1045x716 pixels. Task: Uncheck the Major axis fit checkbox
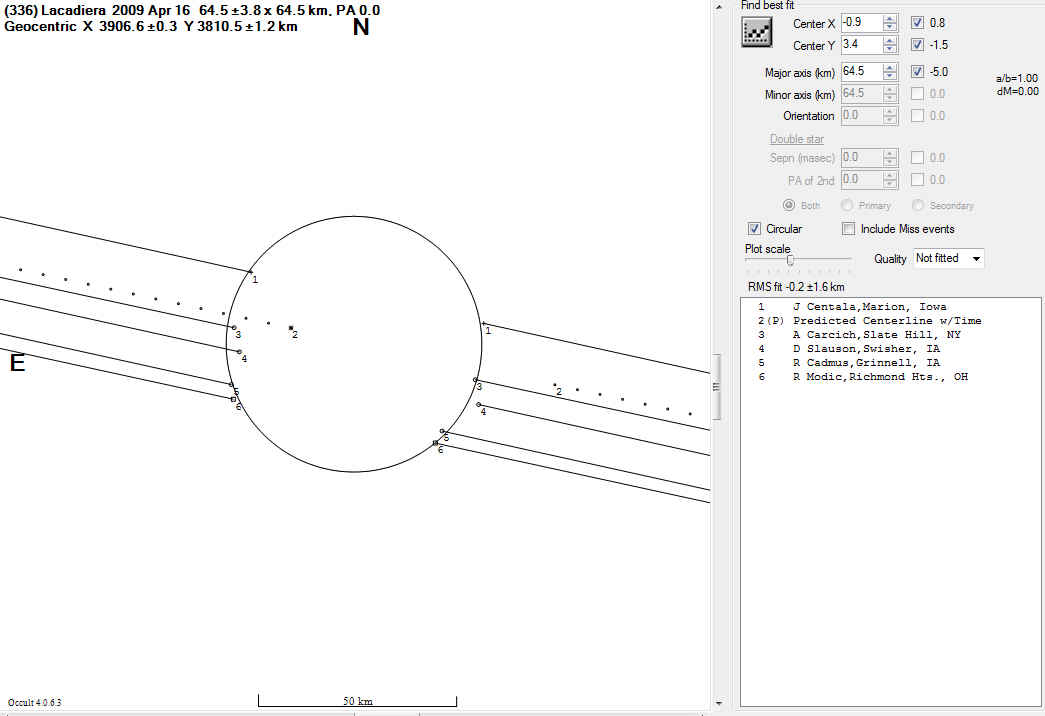(918, 72)
